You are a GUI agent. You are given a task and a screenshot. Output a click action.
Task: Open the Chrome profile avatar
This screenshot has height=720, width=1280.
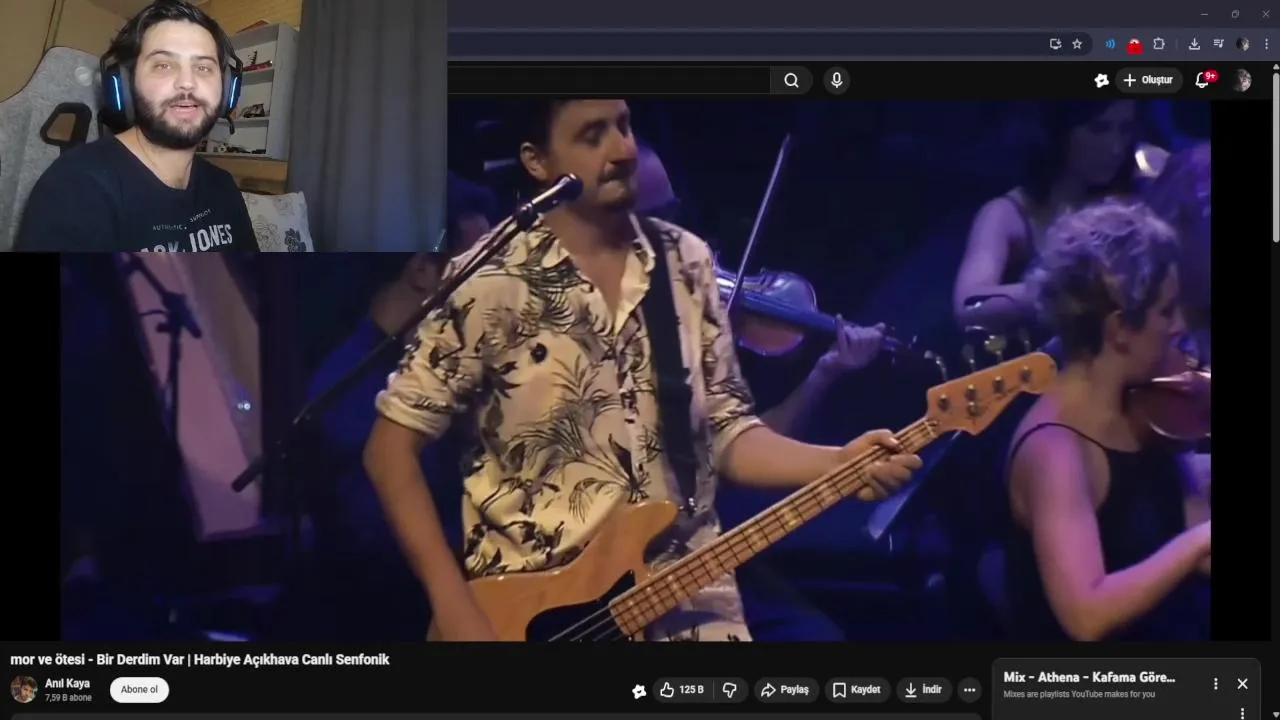(1243, 44)
